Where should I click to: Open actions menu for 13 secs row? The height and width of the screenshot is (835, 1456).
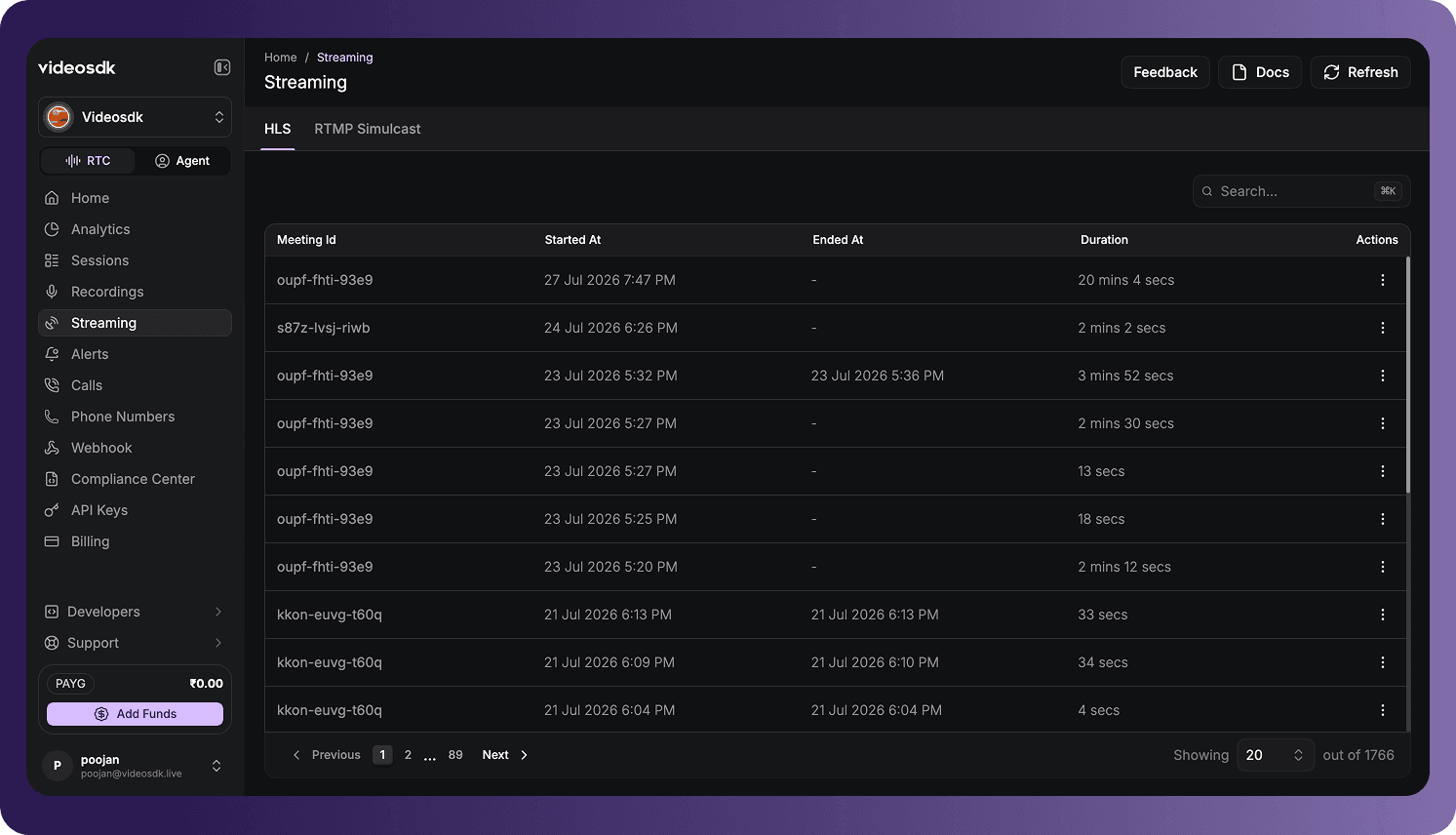coord(1382,471)
